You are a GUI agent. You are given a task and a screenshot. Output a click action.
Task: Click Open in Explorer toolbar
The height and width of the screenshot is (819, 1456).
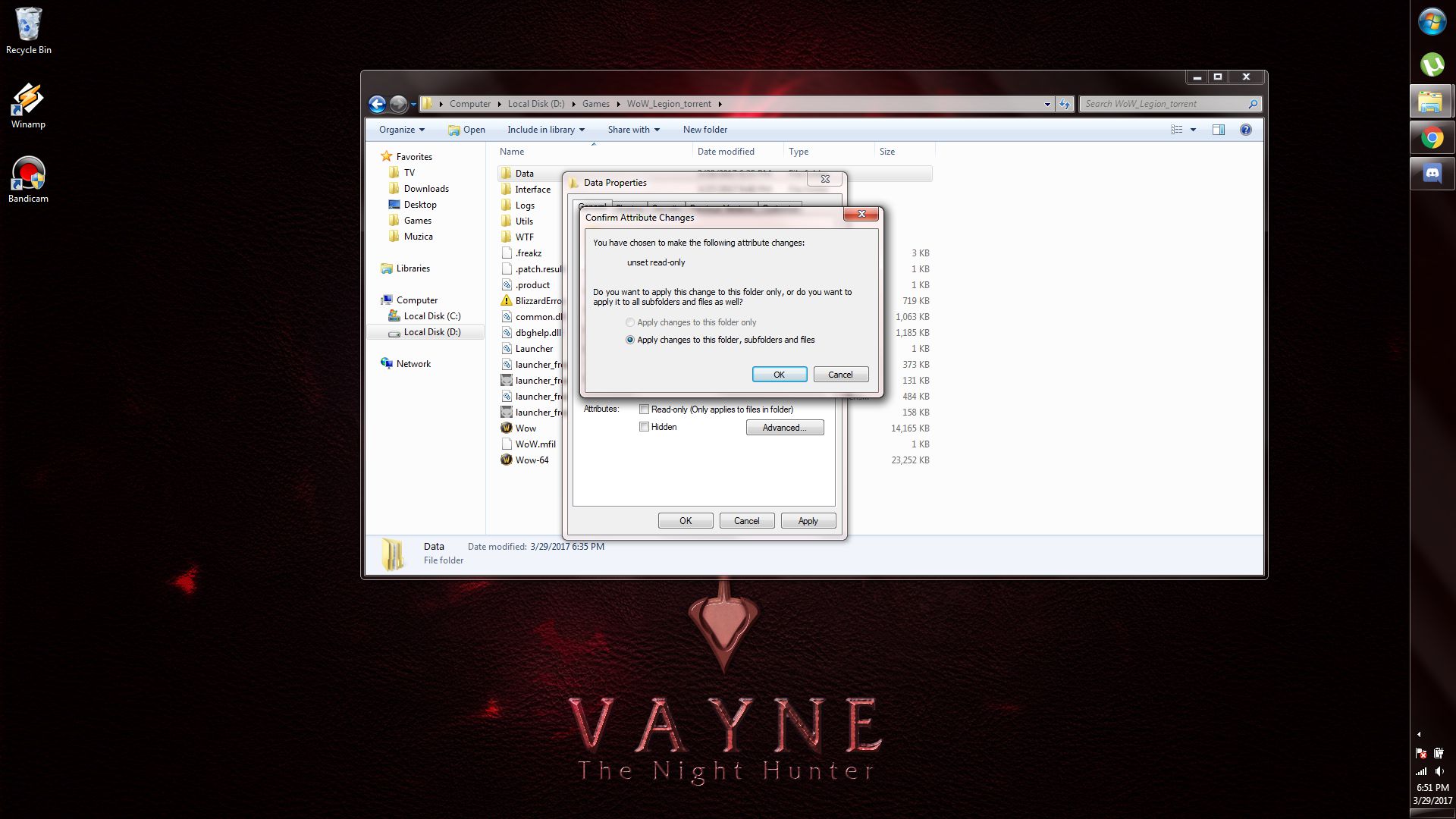click(x=466, y=130)
